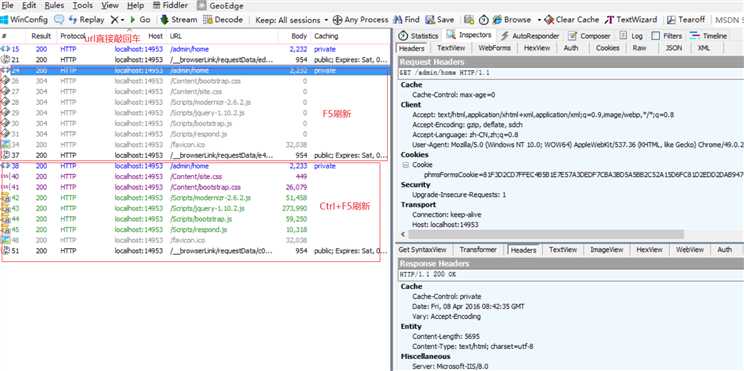The width and height of the screenshot is (744, 371).
Task: Select session 38 /admin/home
Action: [x=195, y=166]
